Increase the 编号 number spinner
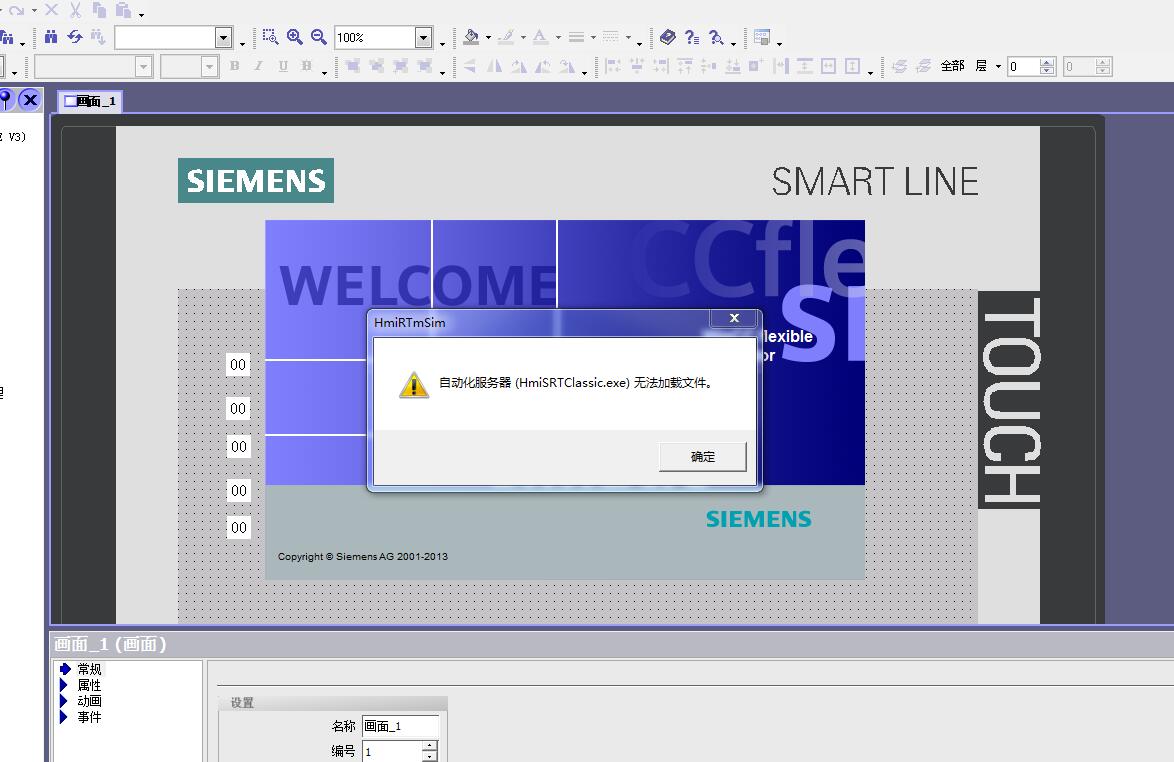This screenshot has width=1174, height=762. point(429,746)
